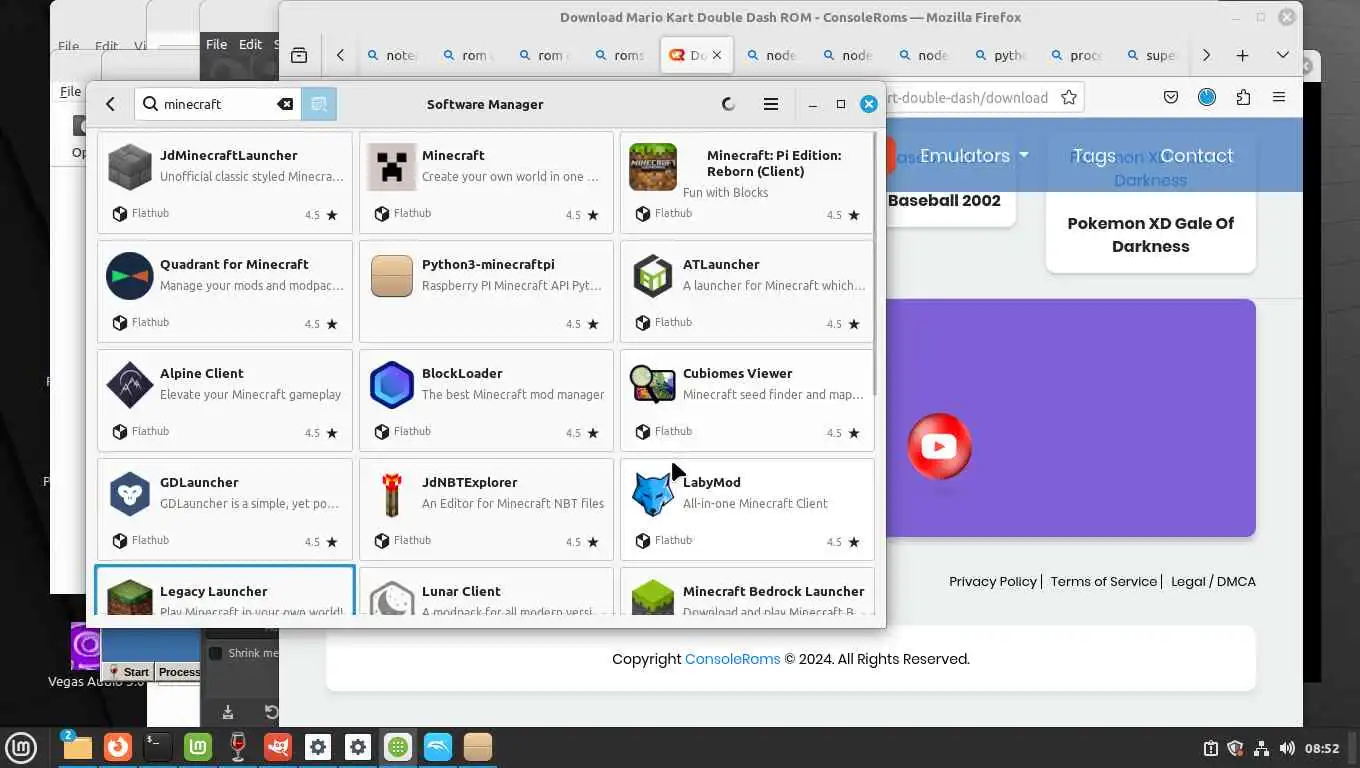Open the Legacy Launcher card
The width and height of the screenshot is (1360, 768).
coord(225,591)
